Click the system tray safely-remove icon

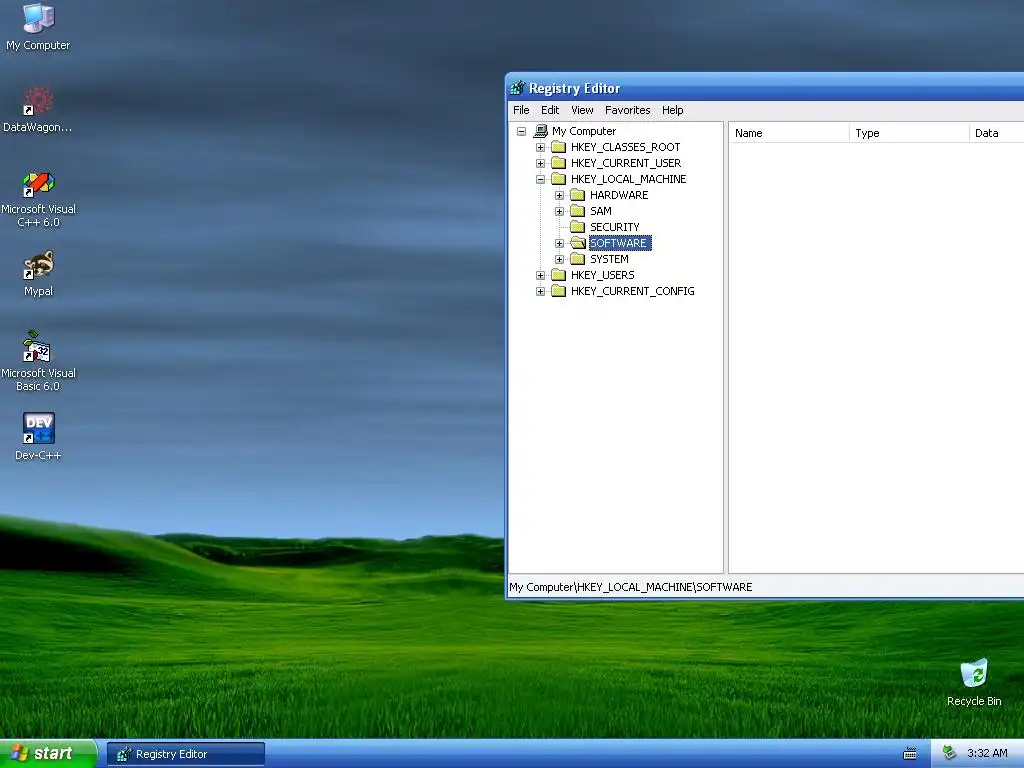[x=950, y=753]
